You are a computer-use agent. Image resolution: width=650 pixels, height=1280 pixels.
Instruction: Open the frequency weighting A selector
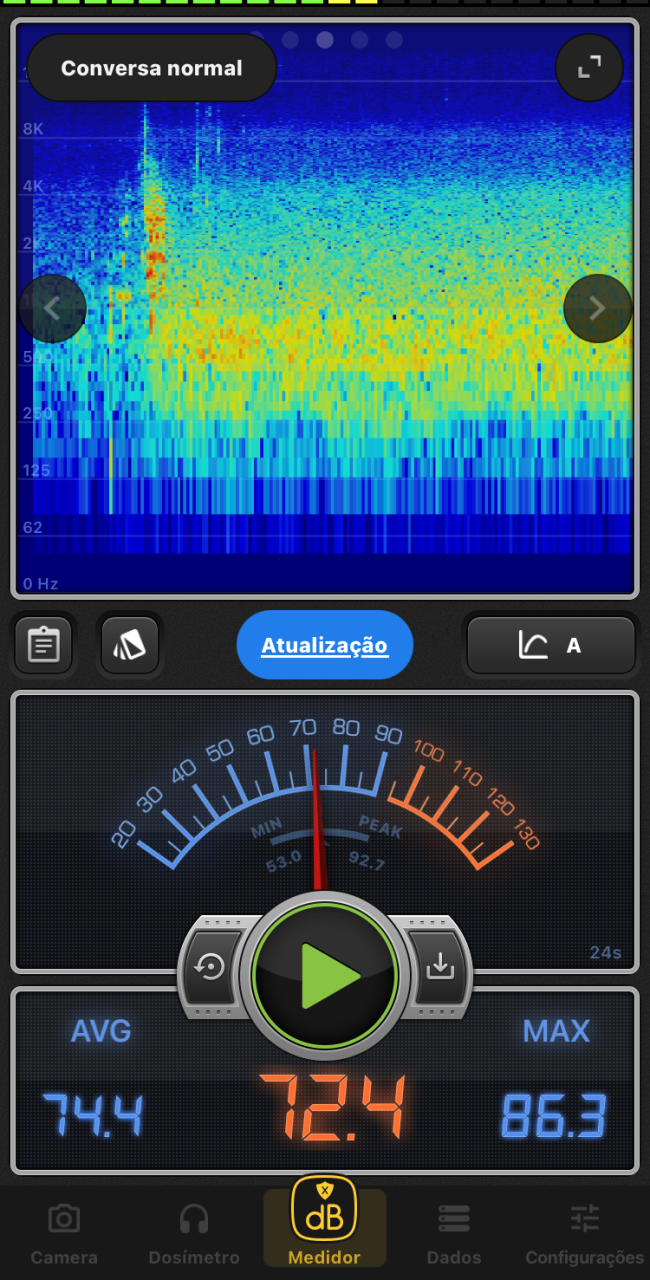click(550, 645)
